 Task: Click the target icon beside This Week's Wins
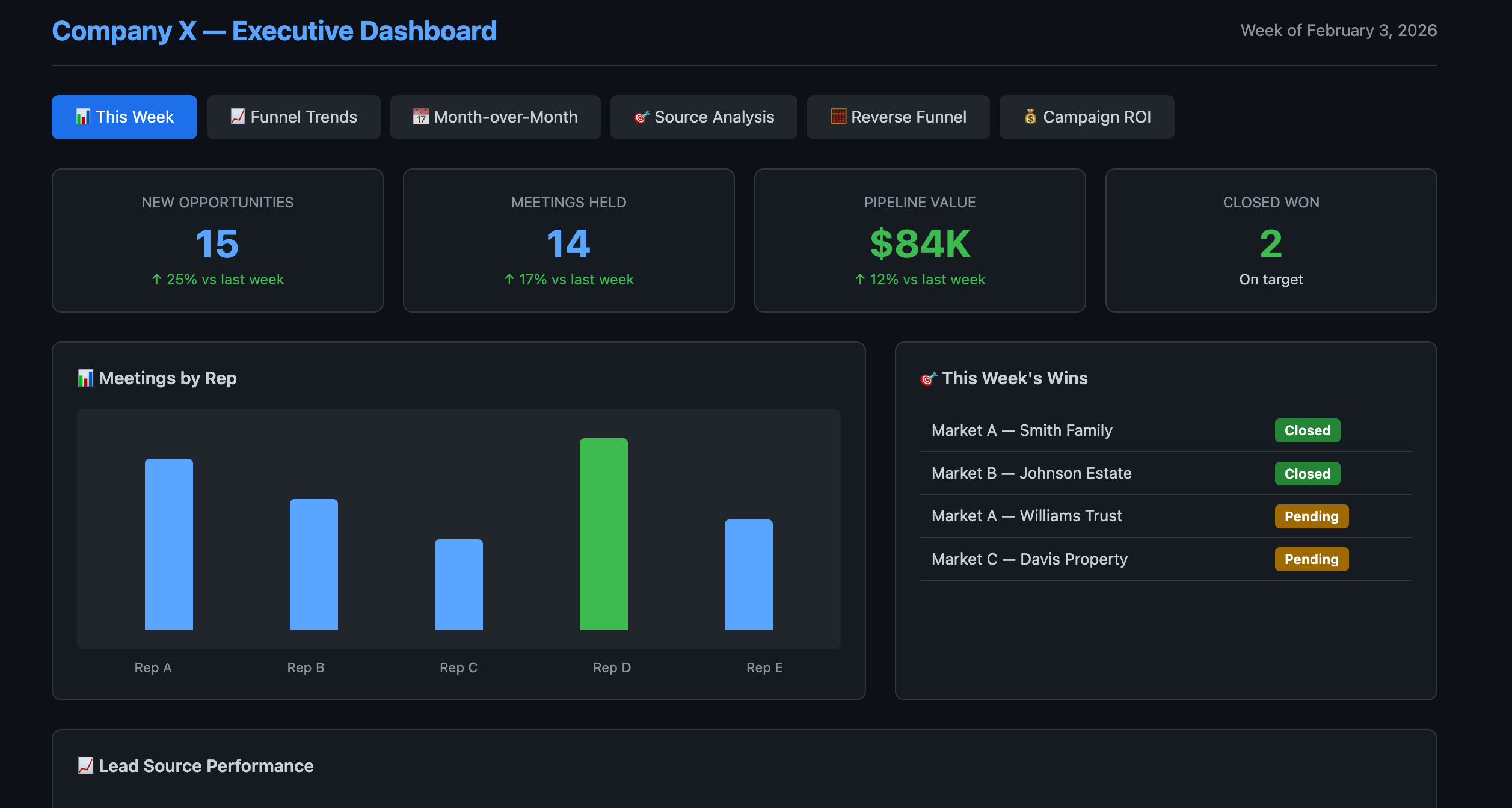(x=929, y=379)
